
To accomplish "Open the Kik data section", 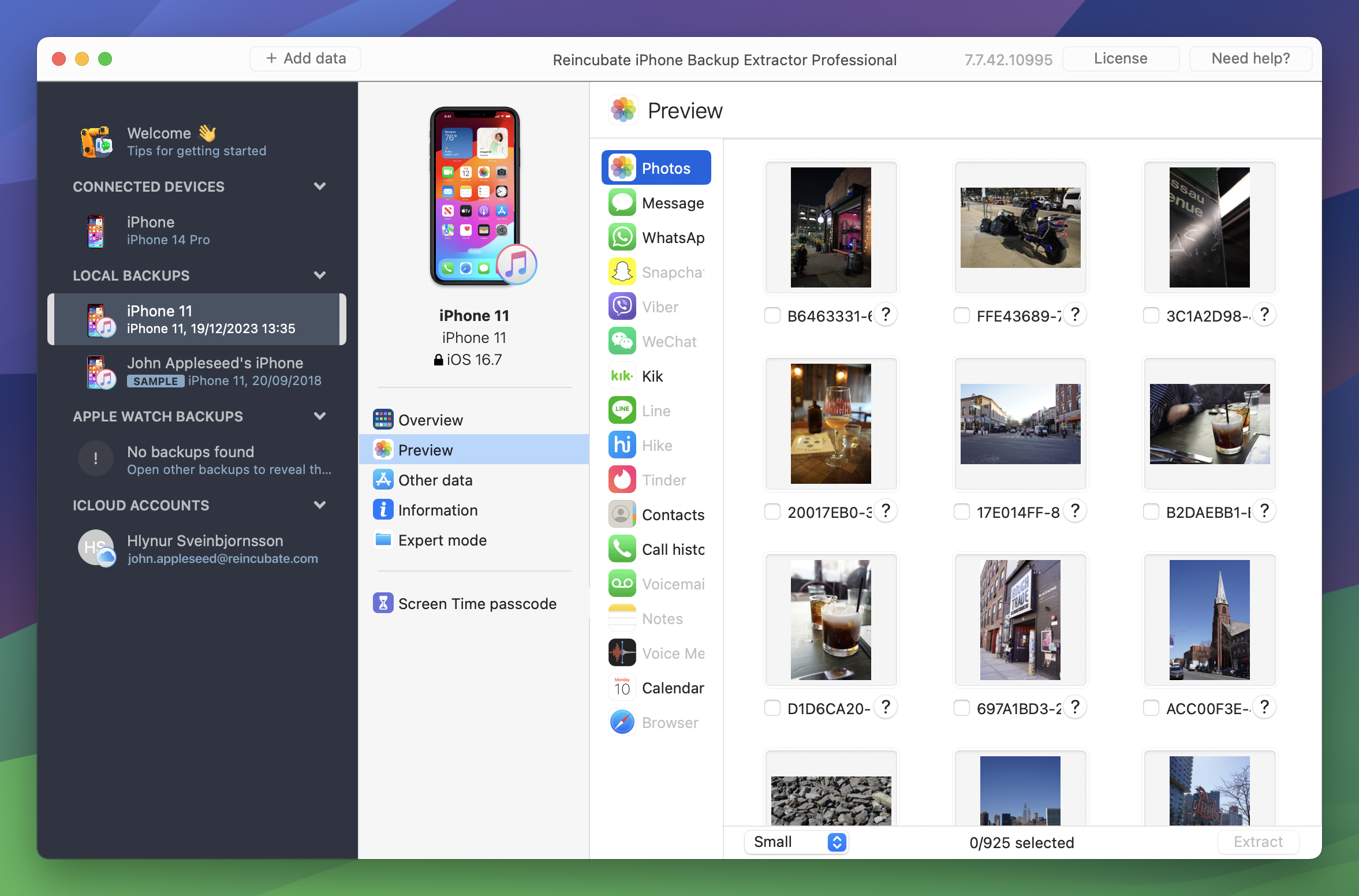I will click(652, 376).
